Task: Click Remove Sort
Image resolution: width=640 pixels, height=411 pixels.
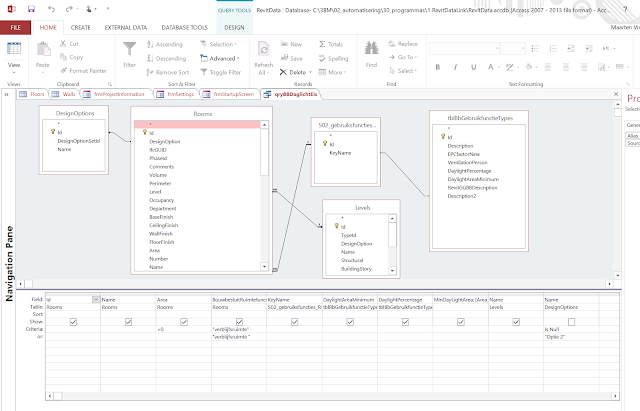Action: [168, 72]
